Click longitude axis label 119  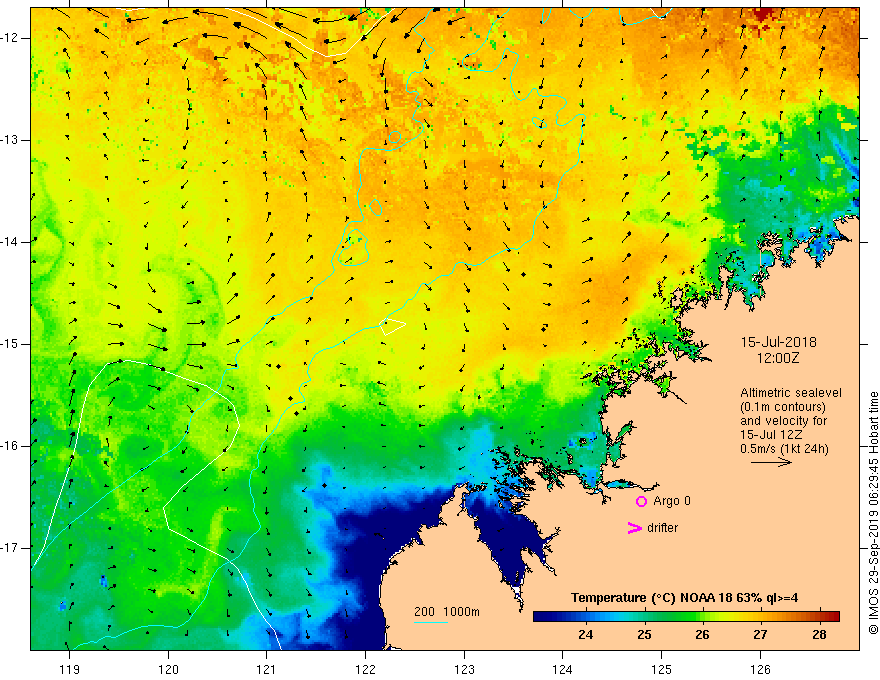tap(69, 669)
